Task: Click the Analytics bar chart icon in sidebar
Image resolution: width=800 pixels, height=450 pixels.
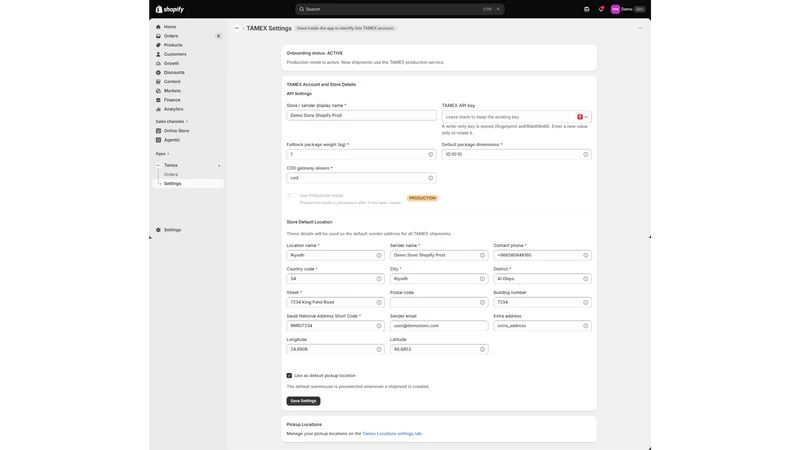Action: click(158, 109)
